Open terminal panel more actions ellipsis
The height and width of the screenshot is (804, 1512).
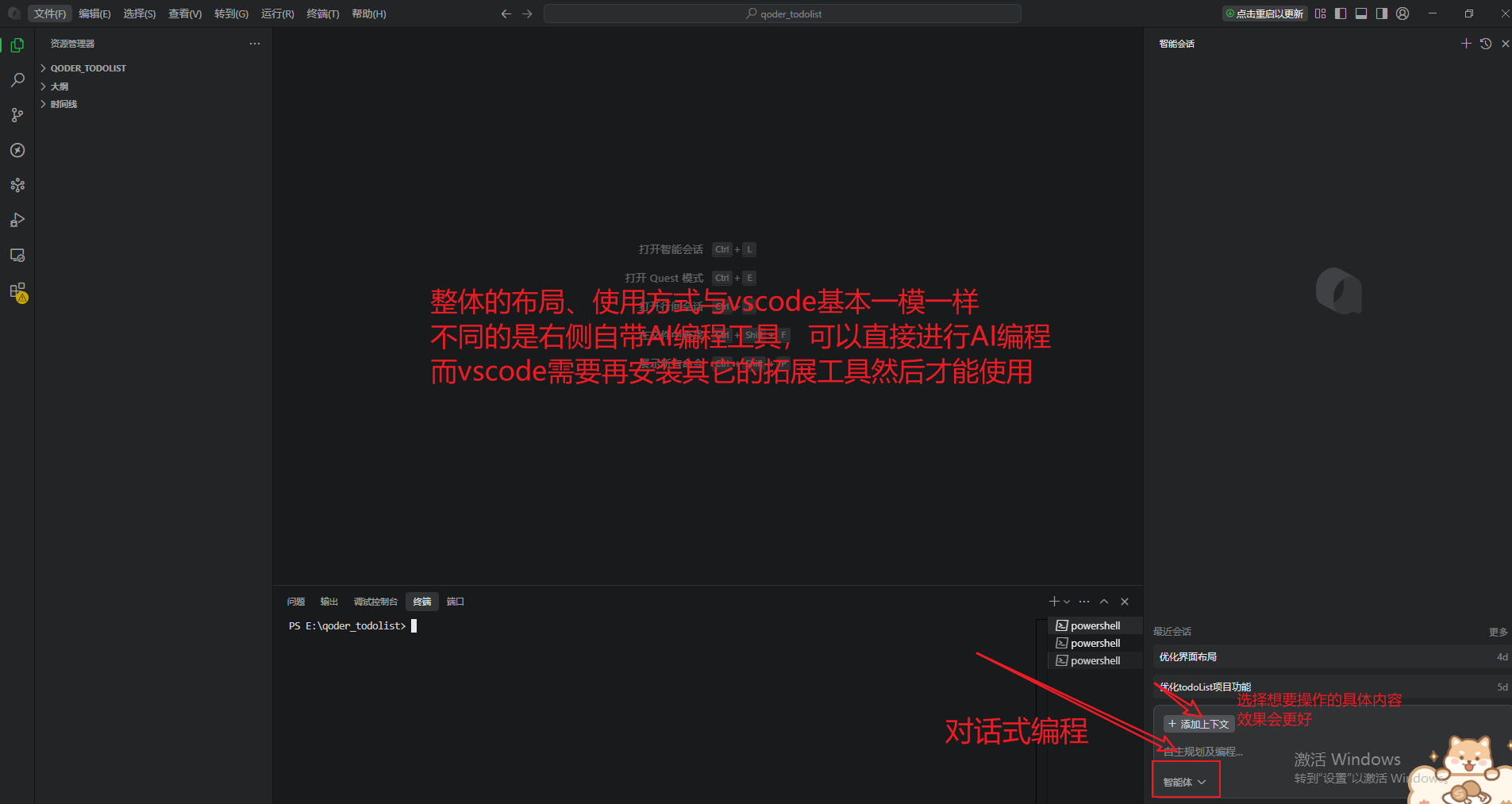click(x=1084, y=602)
